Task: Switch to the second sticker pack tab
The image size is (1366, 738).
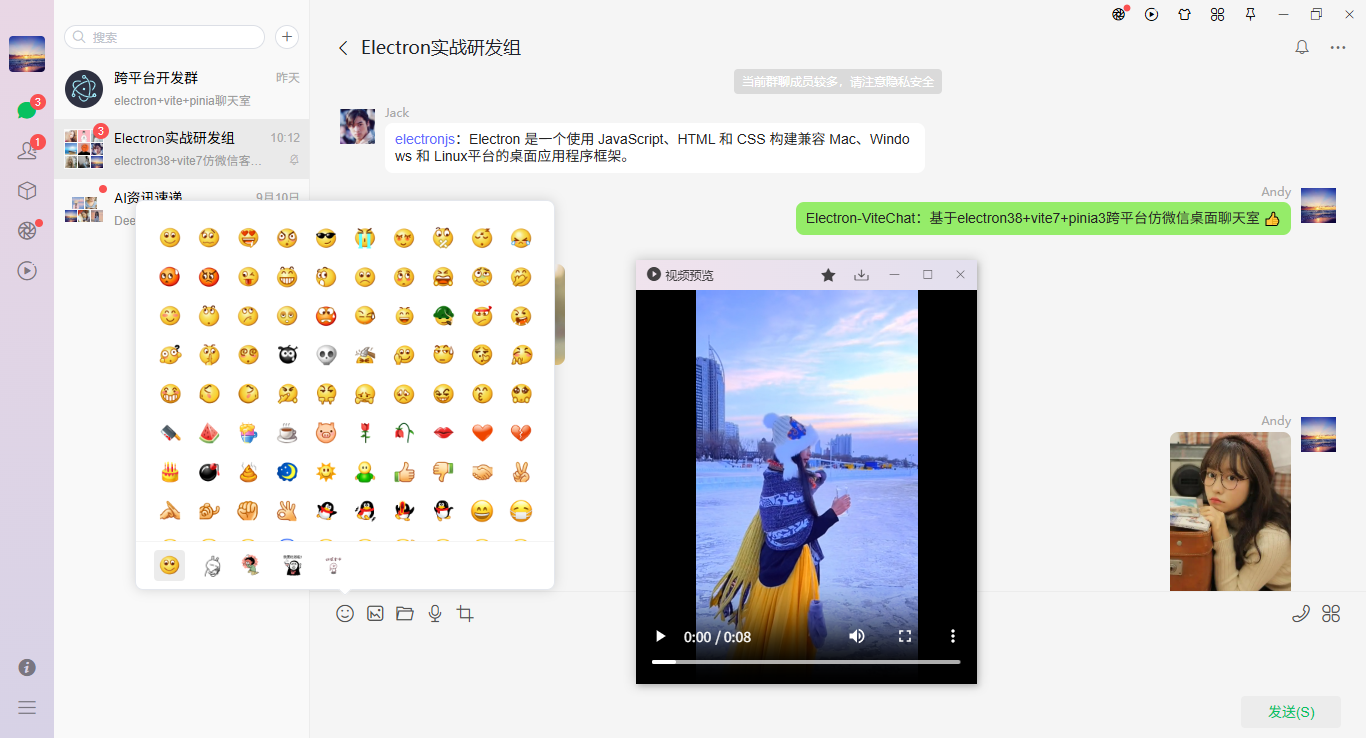Action: click(x=210, y=564)
